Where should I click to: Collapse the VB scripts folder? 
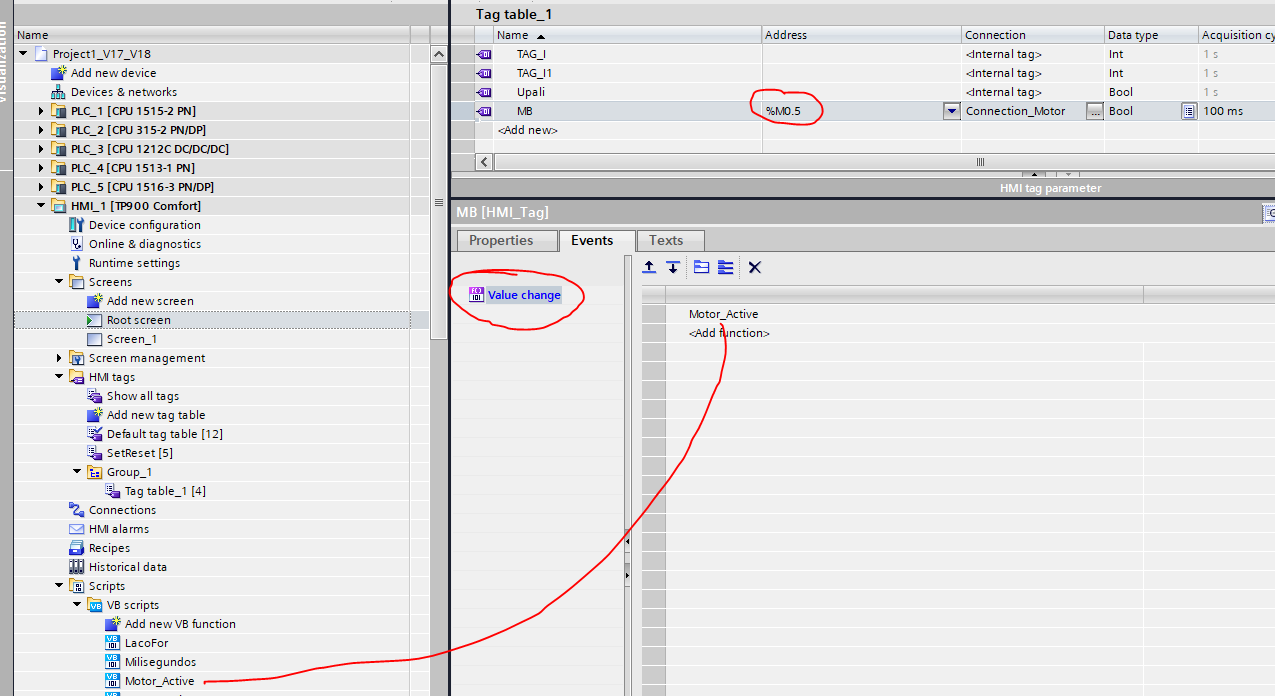(x=77, y=605)
